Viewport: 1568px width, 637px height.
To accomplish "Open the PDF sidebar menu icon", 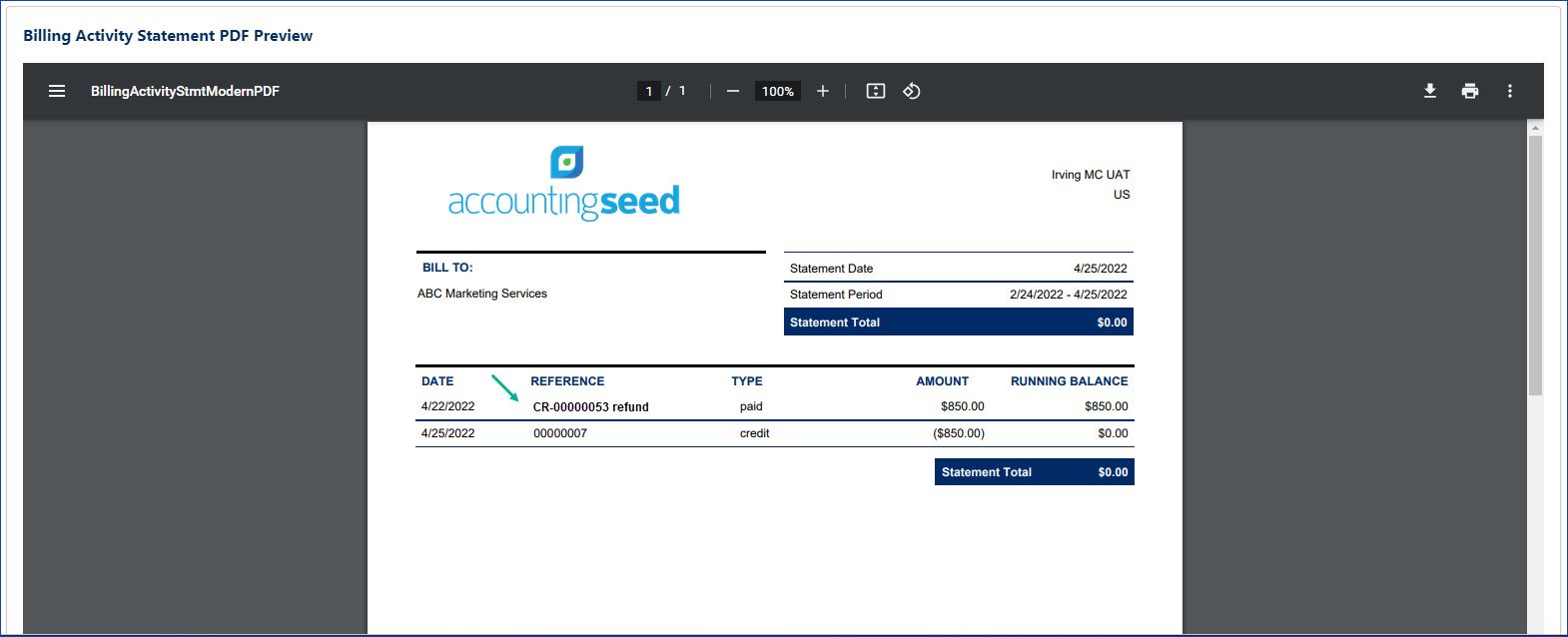I will tap(57, 91).
